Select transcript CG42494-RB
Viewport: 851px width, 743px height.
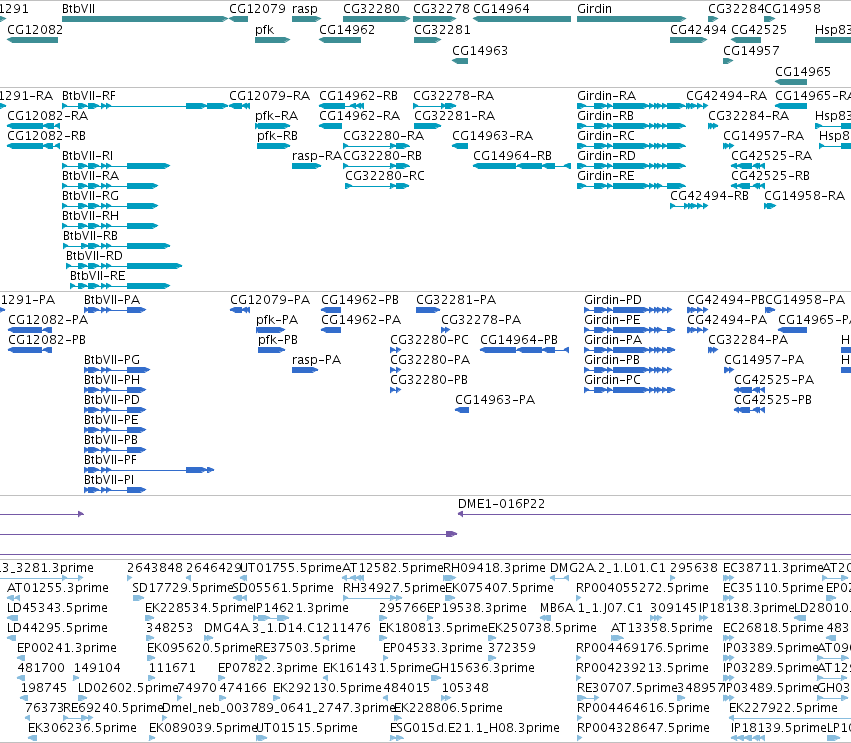coord(709,195)
